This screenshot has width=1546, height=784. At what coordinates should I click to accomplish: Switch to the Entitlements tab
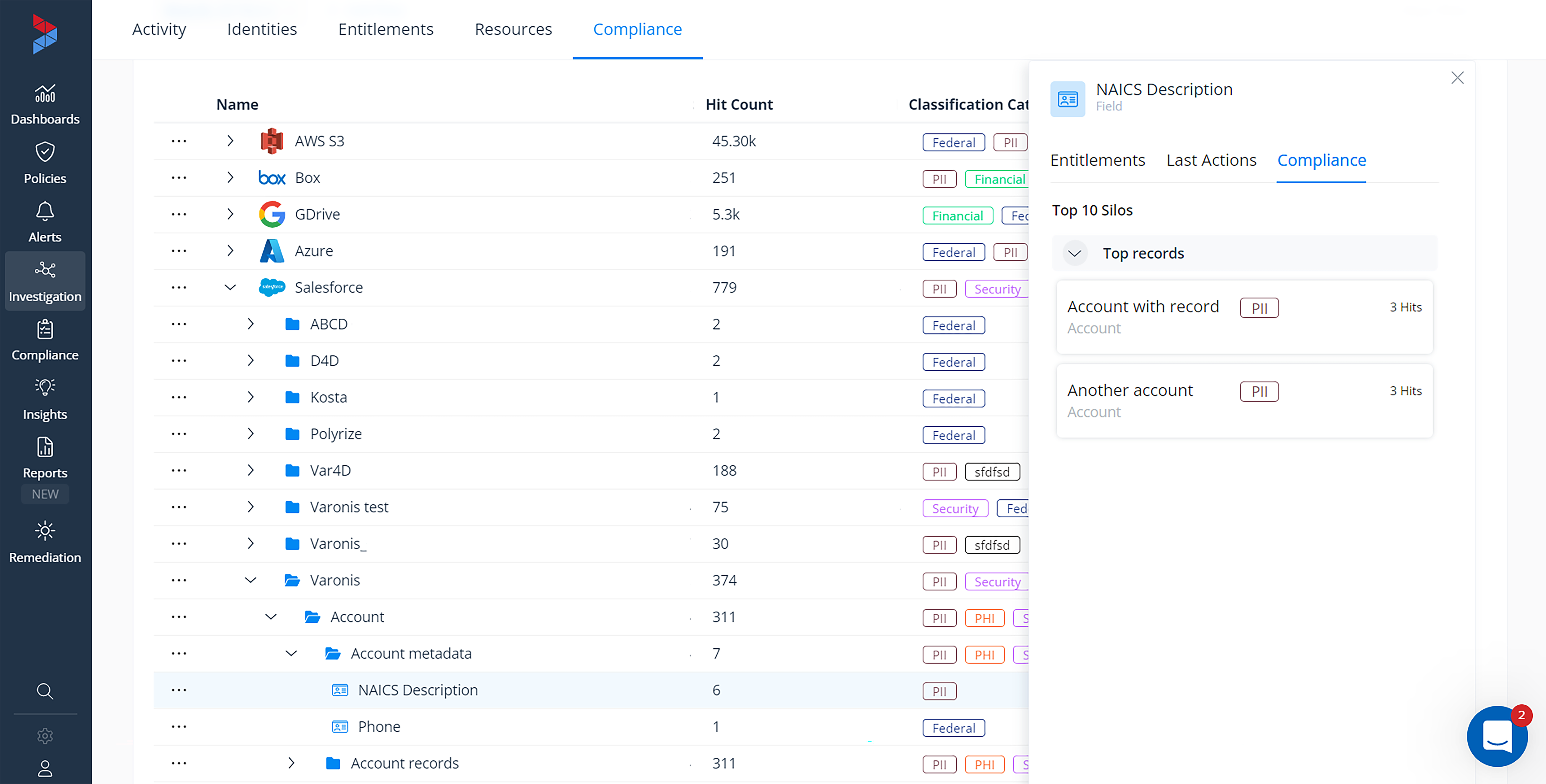1098,159
